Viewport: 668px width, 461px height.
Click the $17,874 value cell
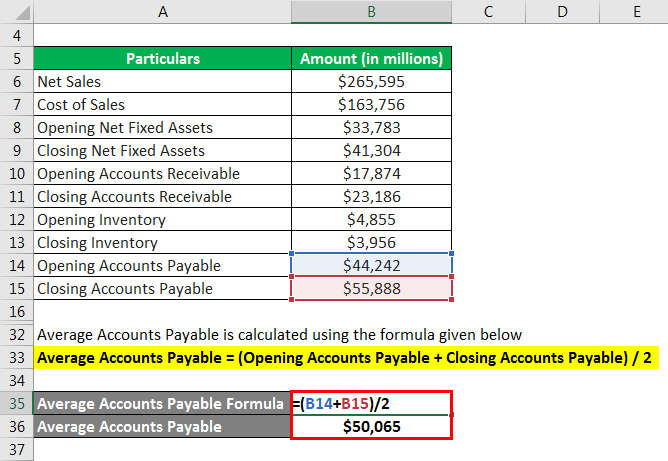tap(371, 173)
